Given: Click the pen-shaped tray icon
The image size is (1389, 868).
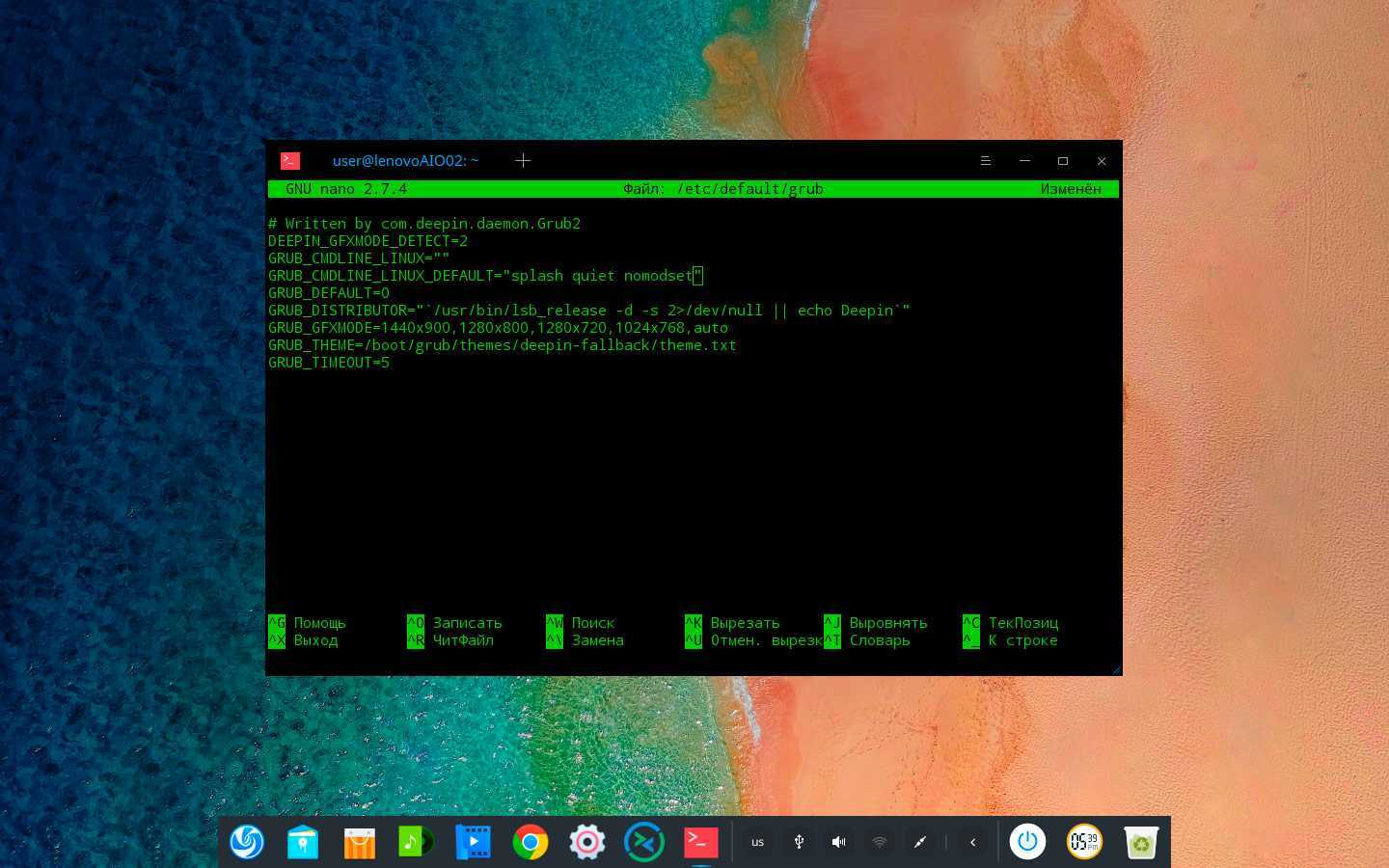Looking at the screenshot, I should coord(920,842).
